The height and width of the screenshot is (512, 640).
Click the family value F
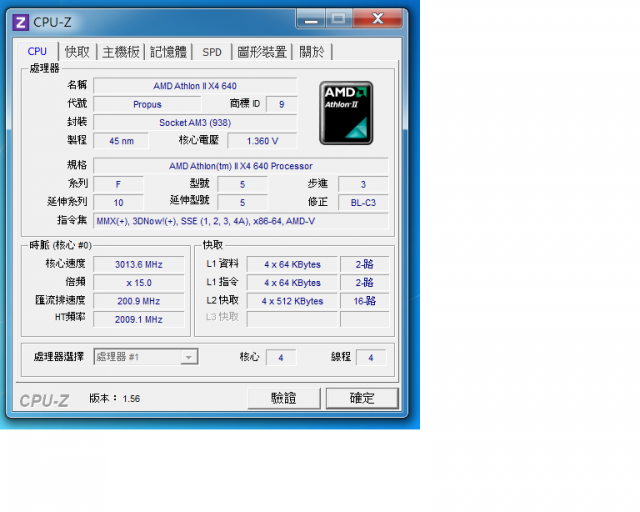pyautogui.click(x=118, y=185)
